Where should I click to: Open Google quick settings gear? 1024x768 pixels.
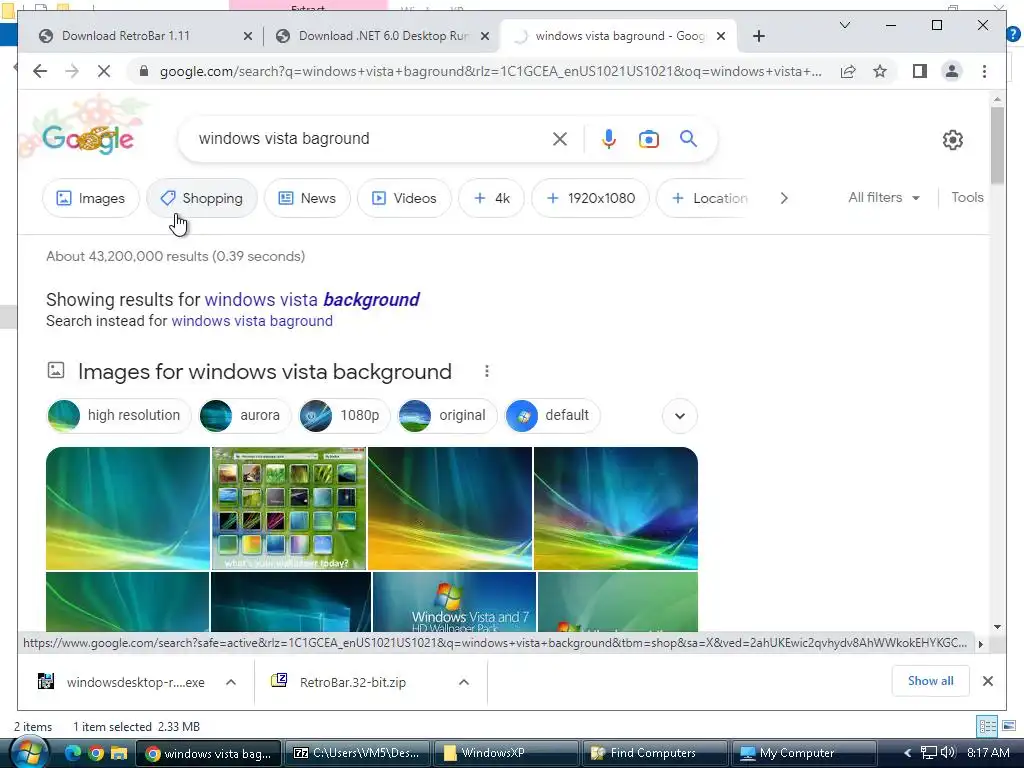coord(953,140)
